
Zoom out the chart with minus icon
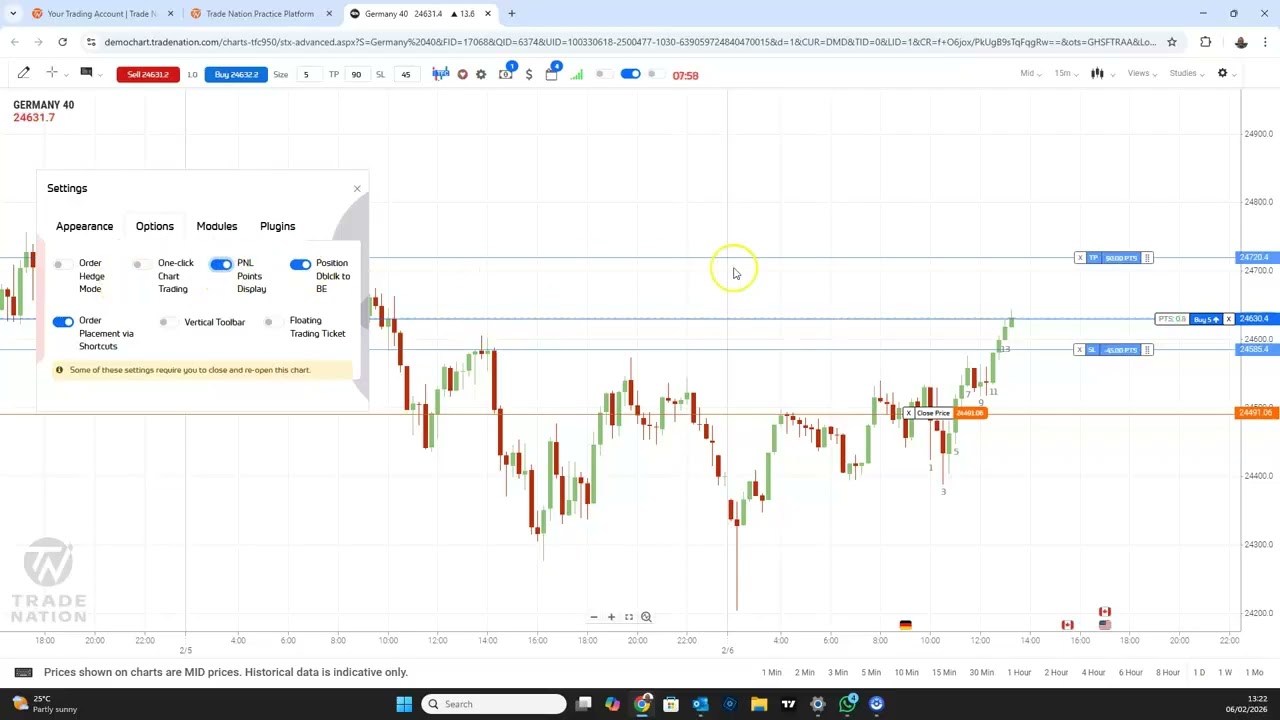[x=594, y=617]
